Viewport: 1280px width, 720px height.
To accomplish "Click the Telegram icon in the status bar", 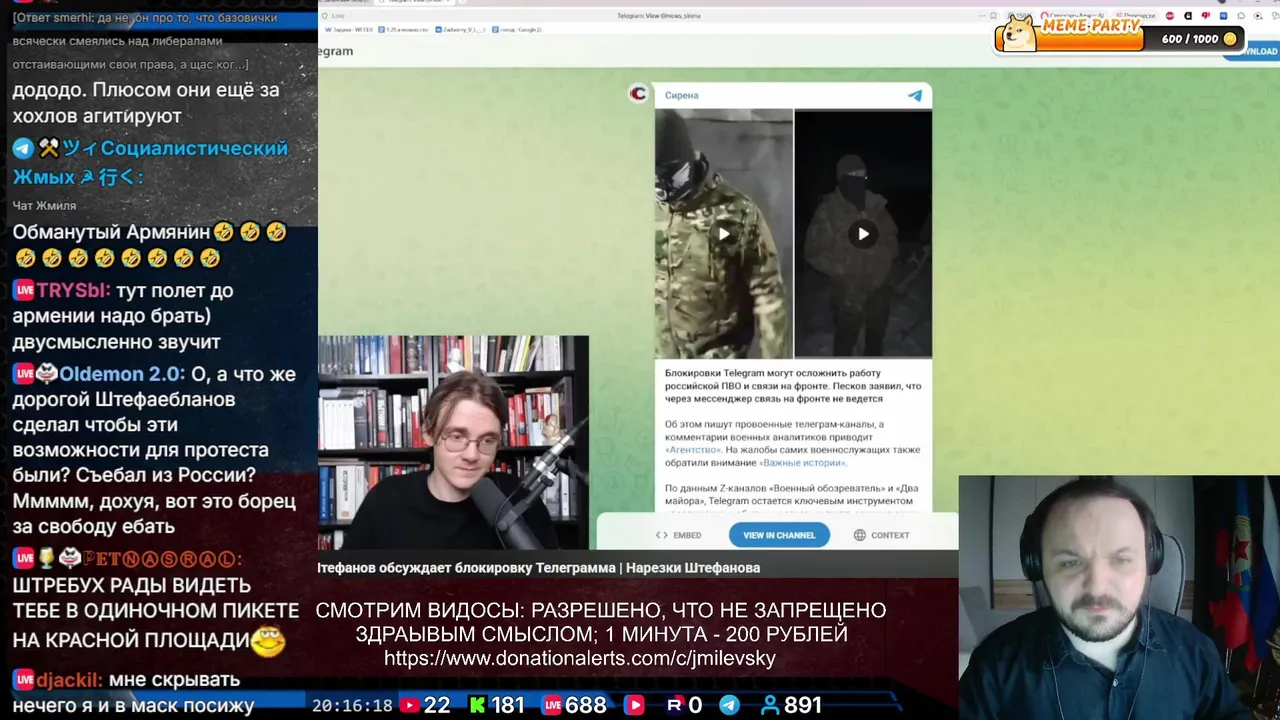I will tap(730, 705).
